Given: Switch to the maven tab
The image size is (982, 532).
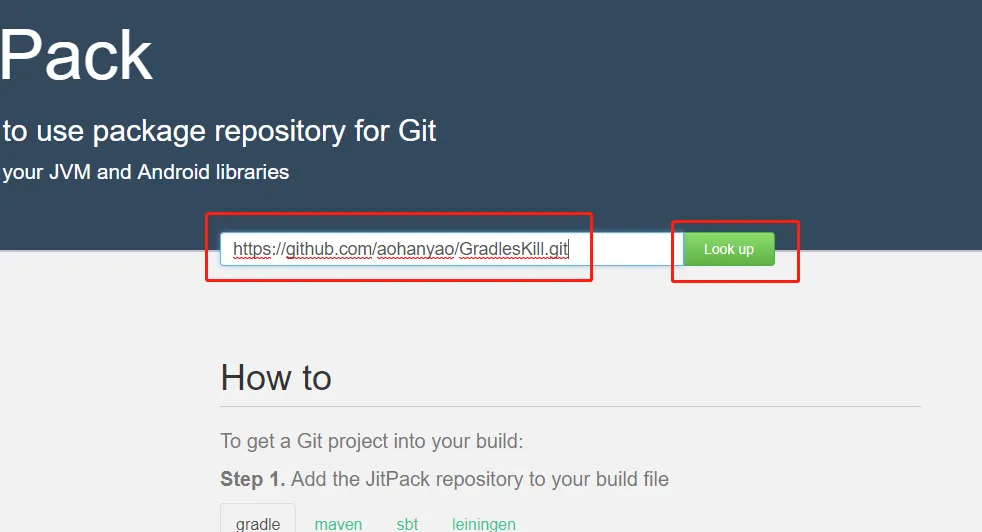Looking at the screenshot, I should [x=338, y=523].
